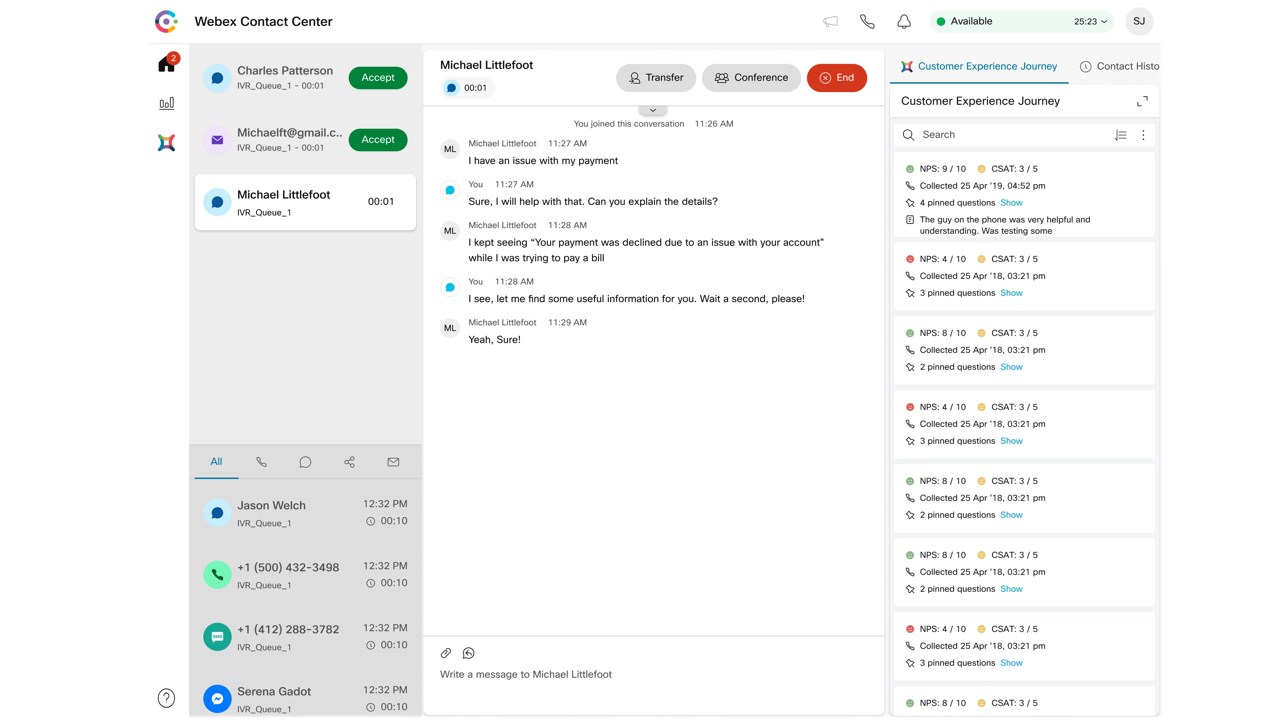End the conversation with Michael Littlefoot
This screenshot has height=720, width=1280.
click(837, 78)
